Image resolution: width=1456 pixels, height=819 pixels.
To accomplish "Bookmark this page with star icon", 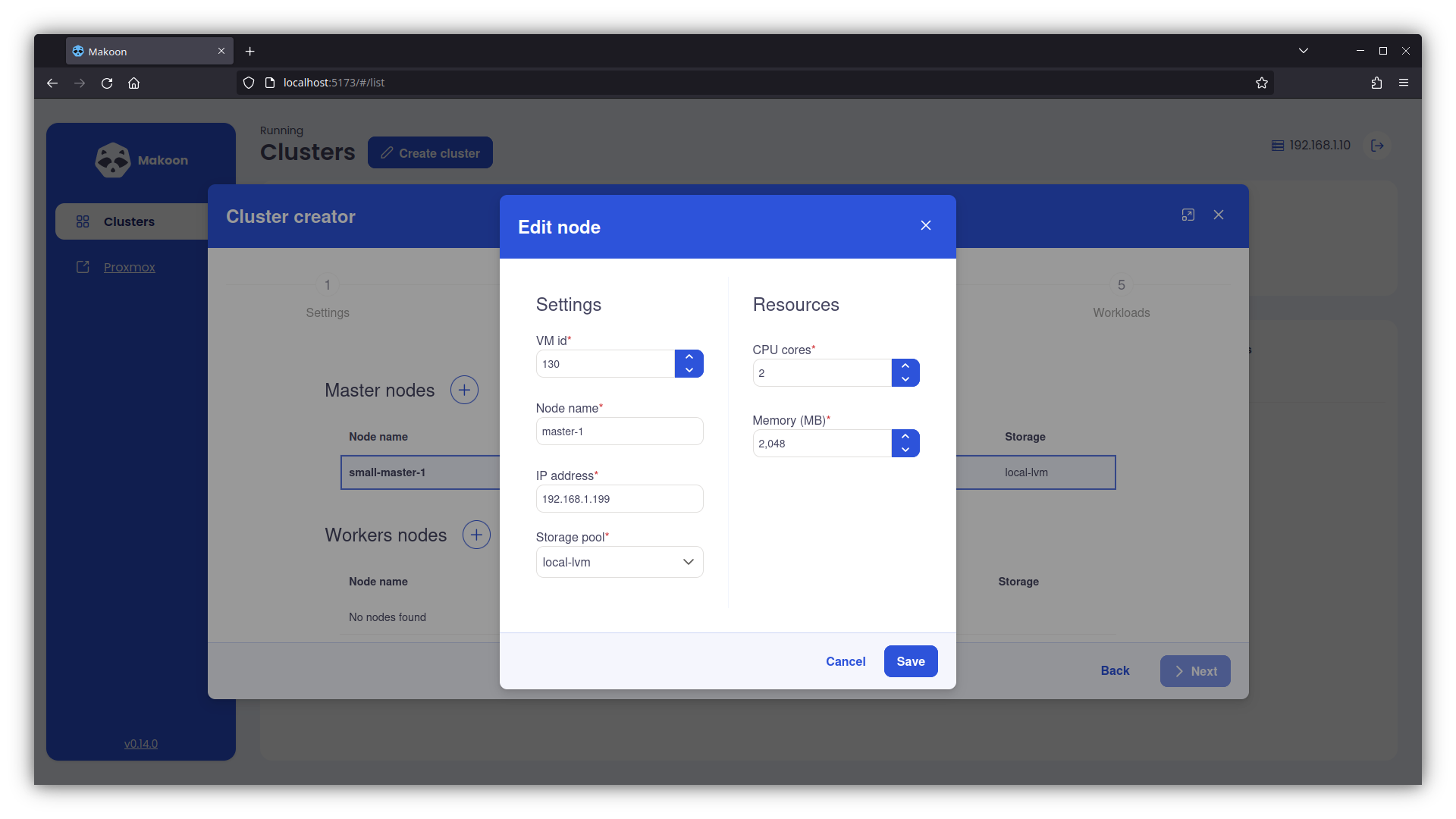I will 1261,83.
